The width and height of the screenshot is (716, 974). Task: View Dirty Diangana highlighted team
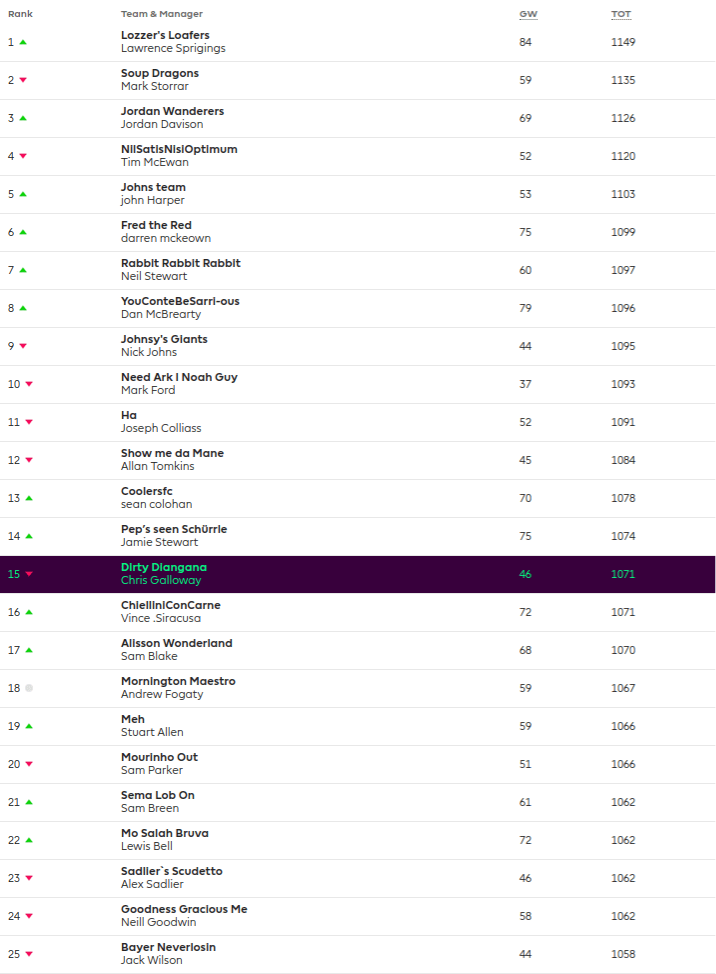coord(164,567)
